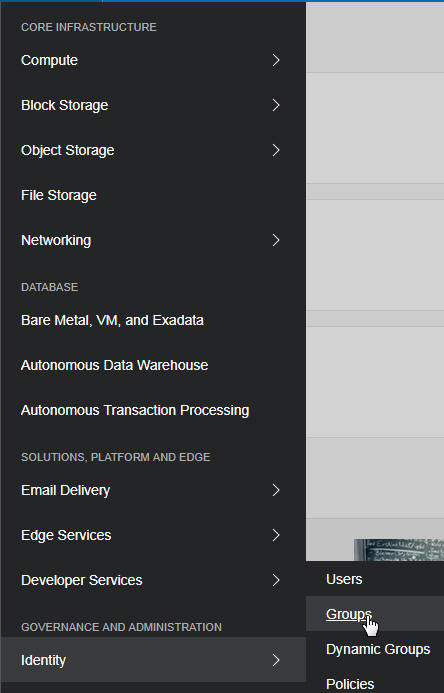The height and width of the screenshot is (693, 444).
Task: Open the Groups submenu link
Action: coord(349,614)
